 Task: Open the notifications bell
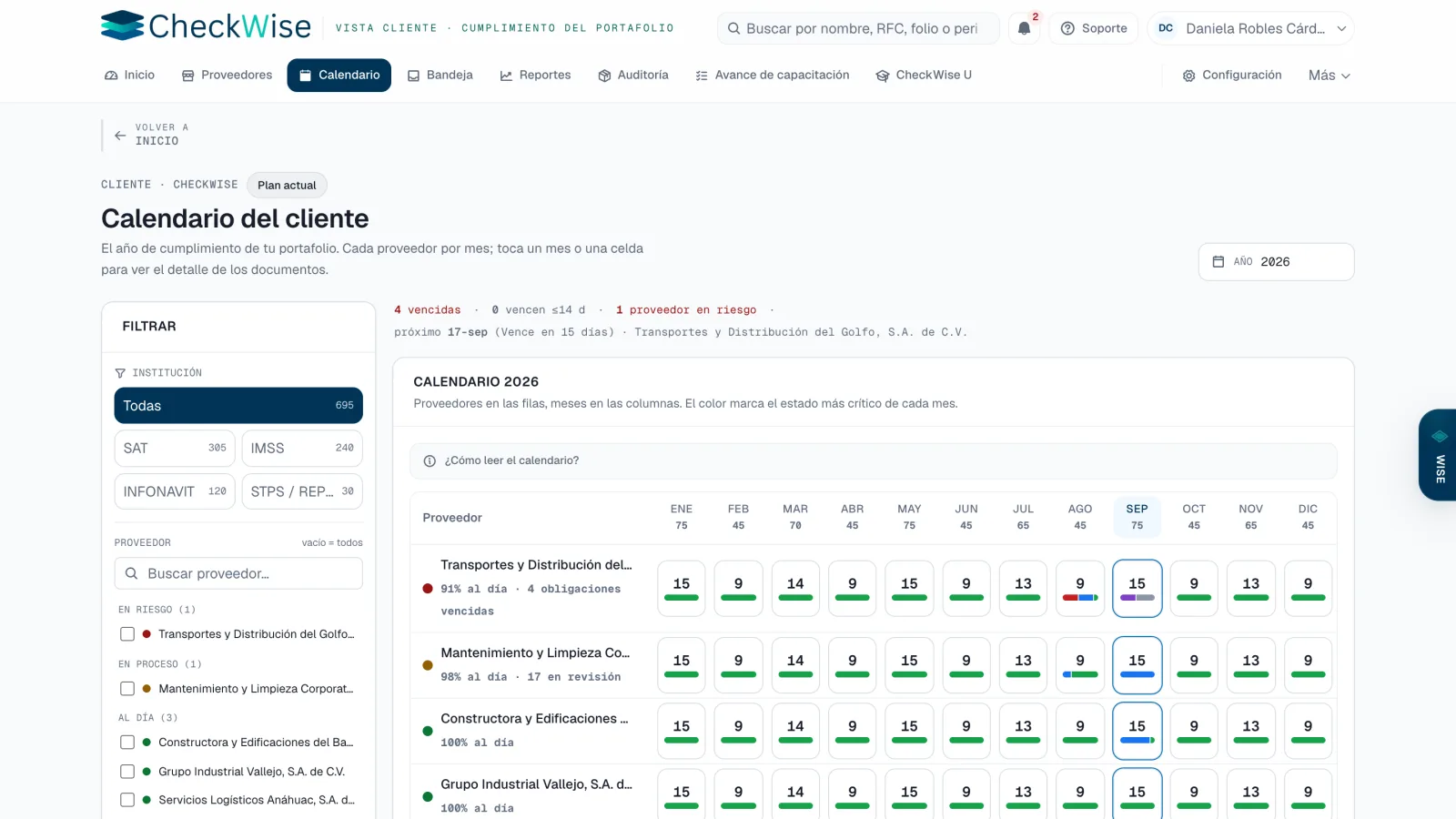[1024, 28]
